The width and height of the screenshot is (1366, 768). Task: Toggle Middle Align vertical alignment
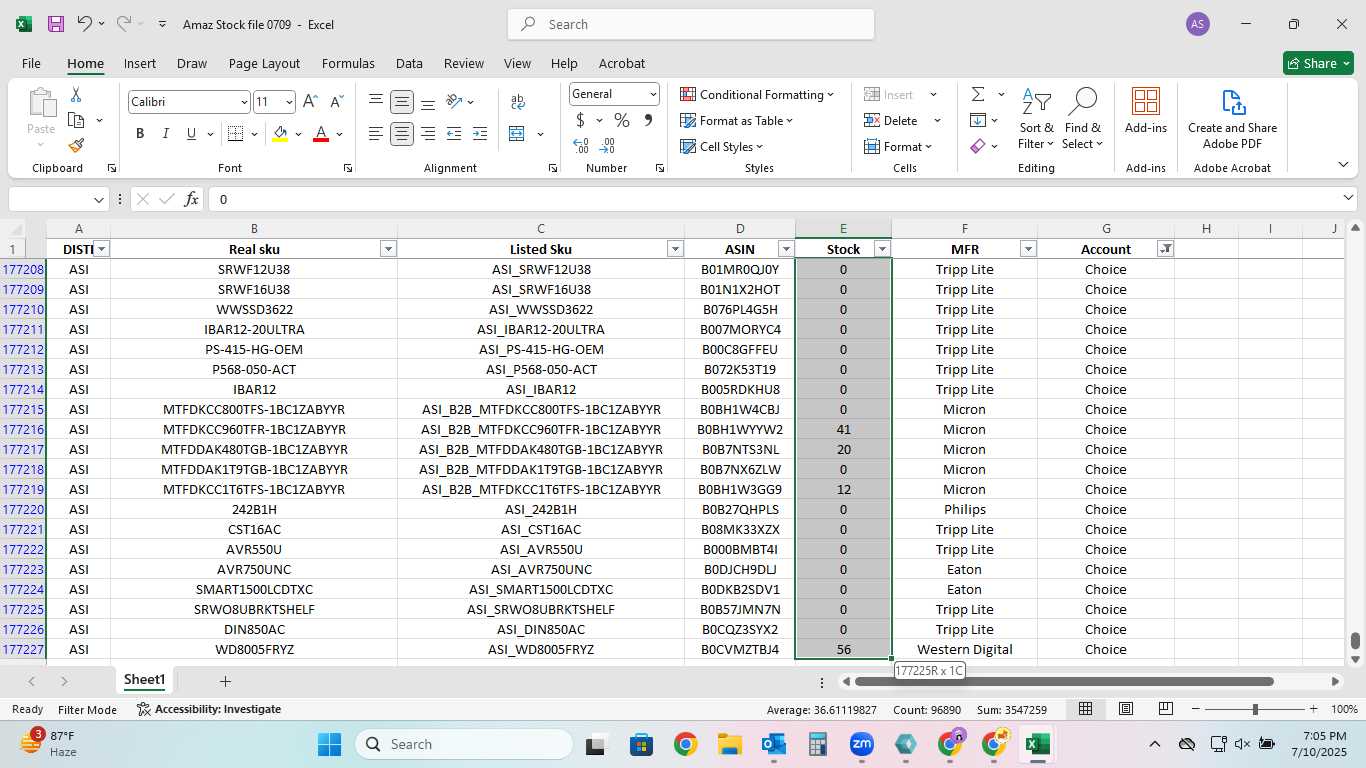402,102
